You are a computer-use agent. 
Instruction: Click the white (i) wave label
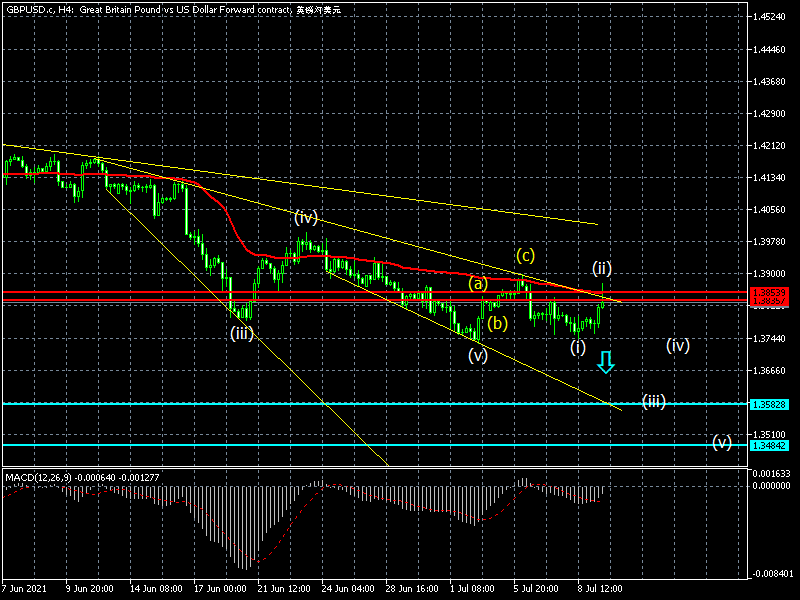pos(578,347)
